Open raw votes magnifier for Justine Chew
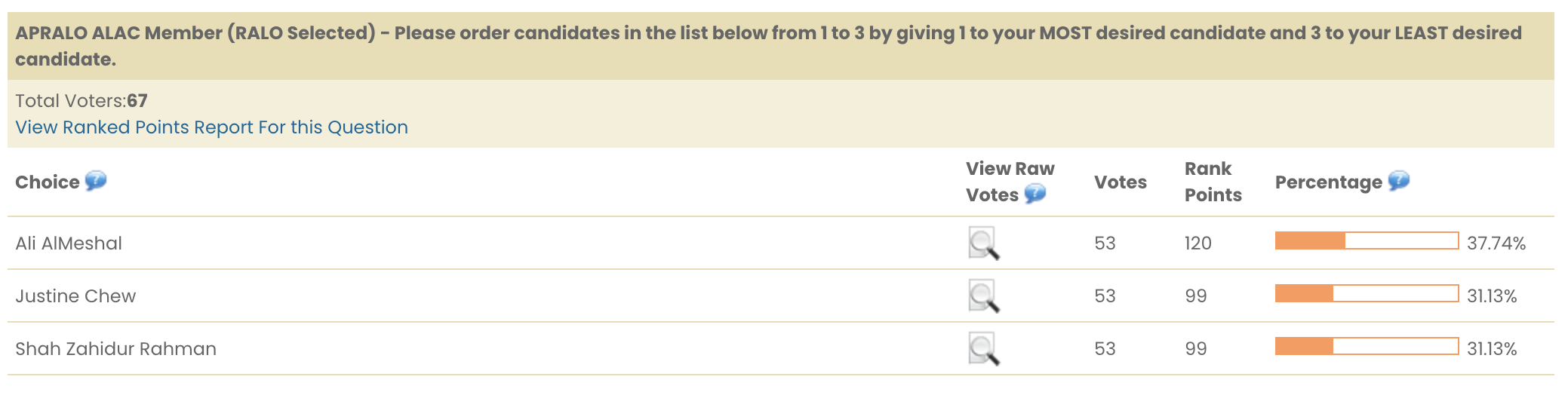1568x395 pixels. click(984, 296)
